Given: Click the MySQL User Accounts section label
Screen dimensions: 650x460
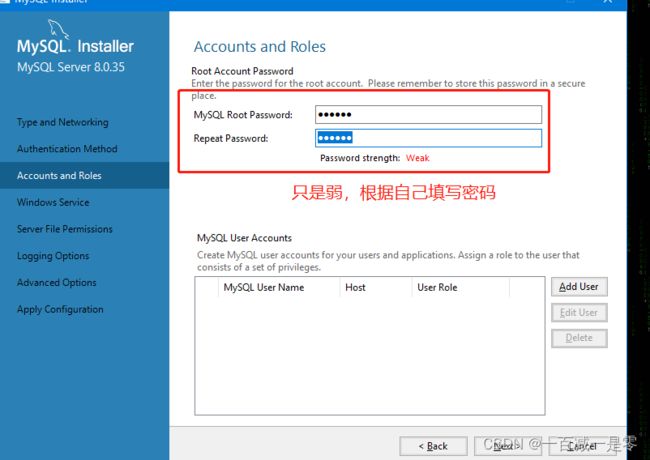Looking at the screenshot, I should point(244,238).
